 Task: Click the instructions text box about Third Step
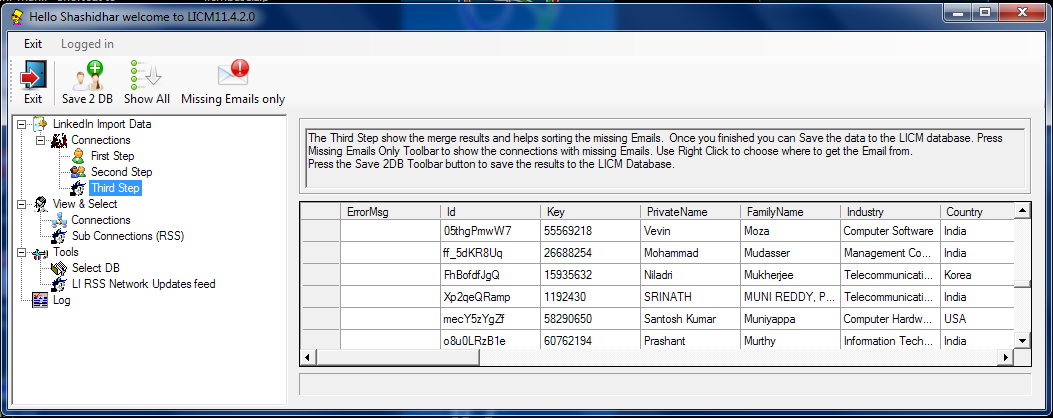point(666,157)
